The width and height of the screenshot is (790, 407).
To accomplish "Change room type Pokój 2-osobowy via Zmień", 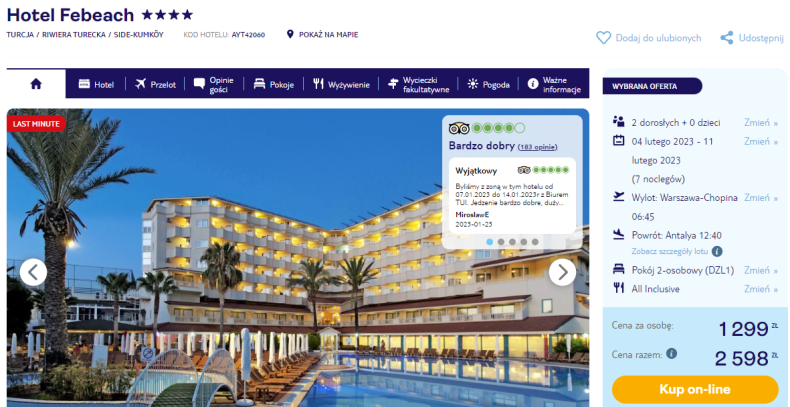I will pos(761,270).
